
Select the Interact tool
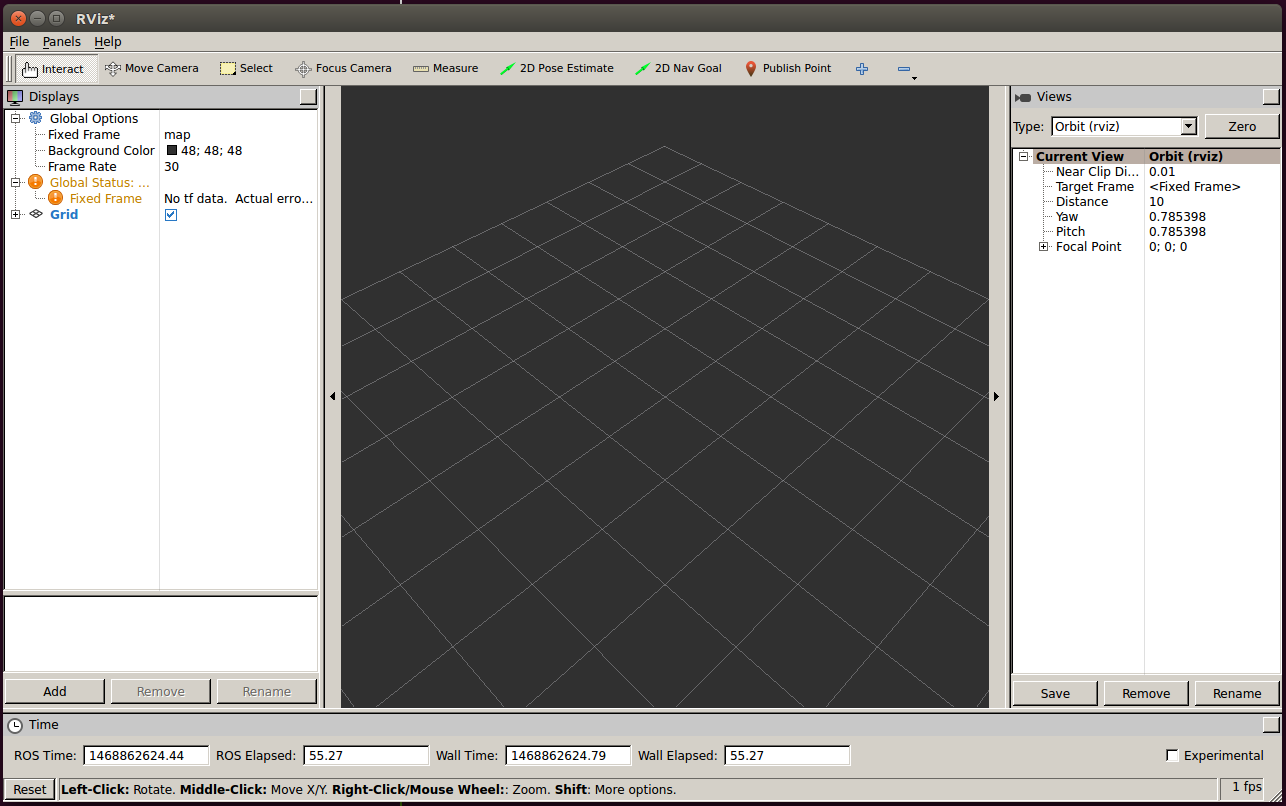point(54,69)
